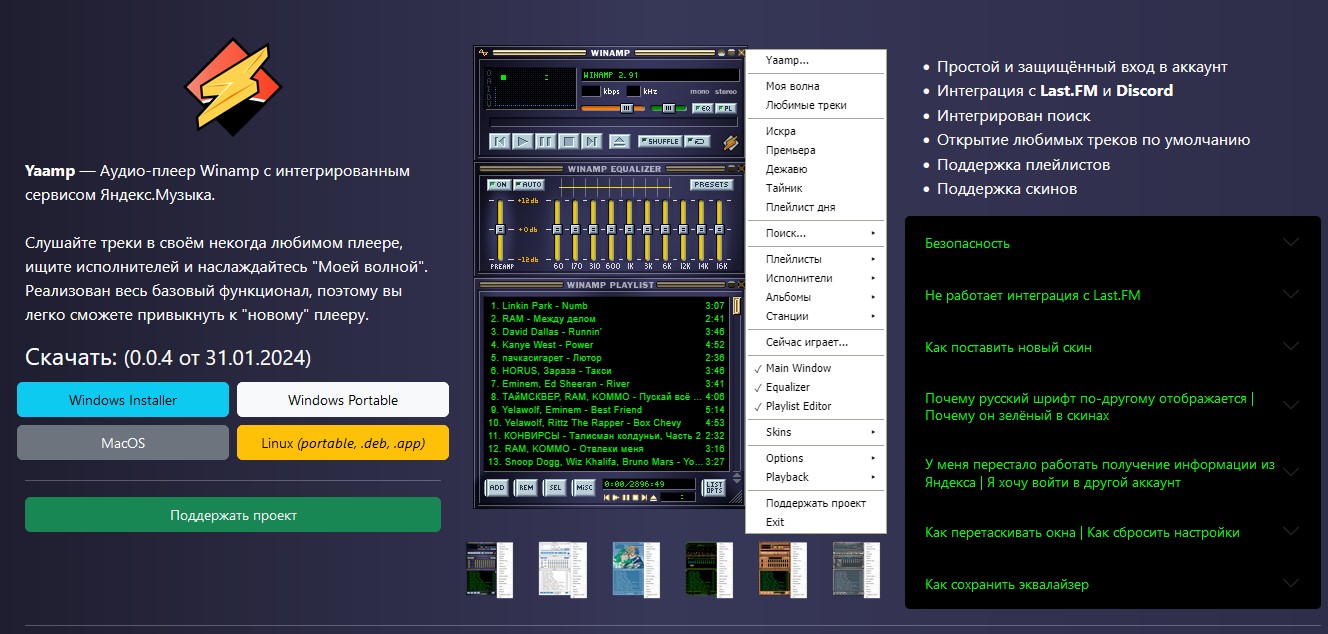This screenshot has height=634, width=1328.
Task: Expand 'Как поставить новый скин' section
Action: [x=1113, y=347]
